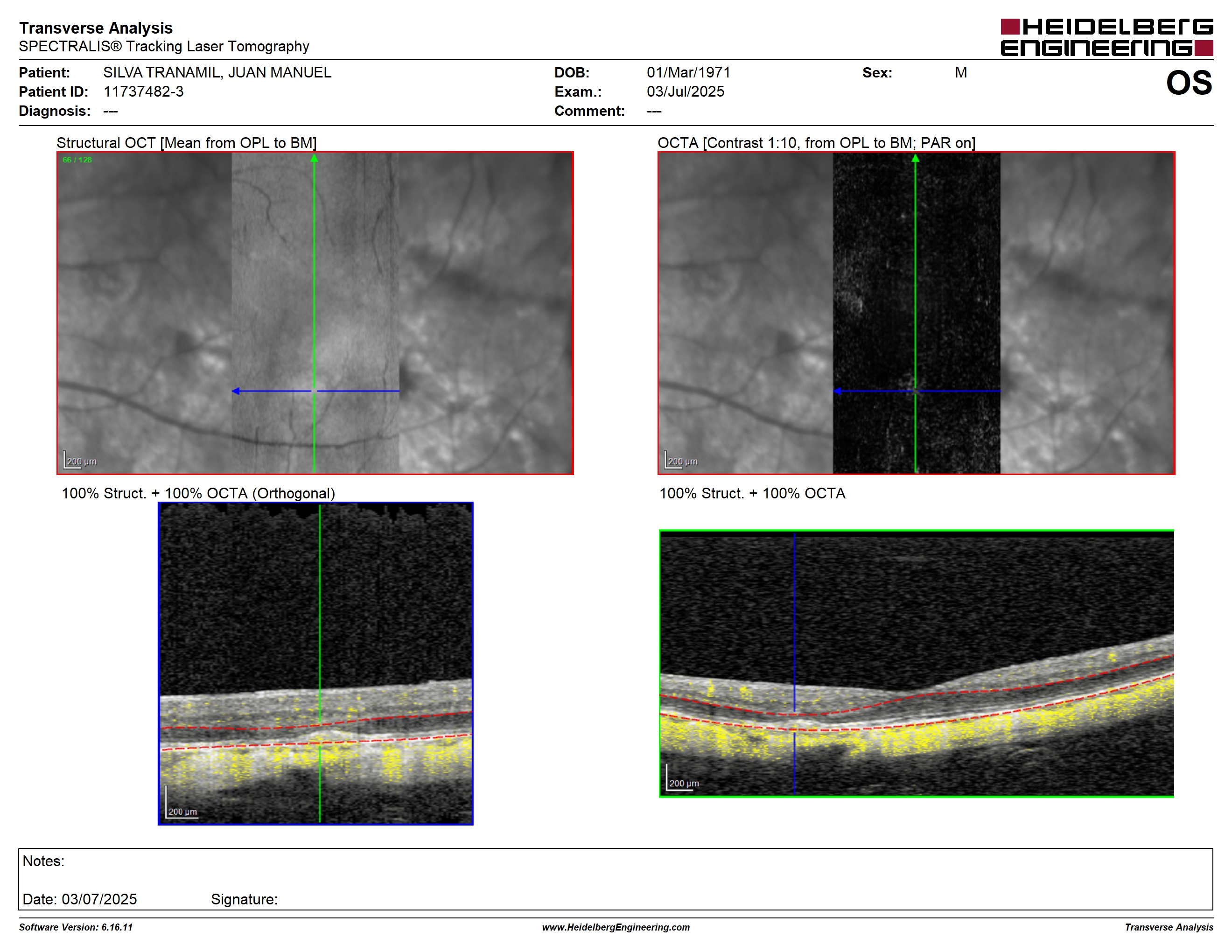Click the Comment label

pyautogui.click(x=589, y=111)
